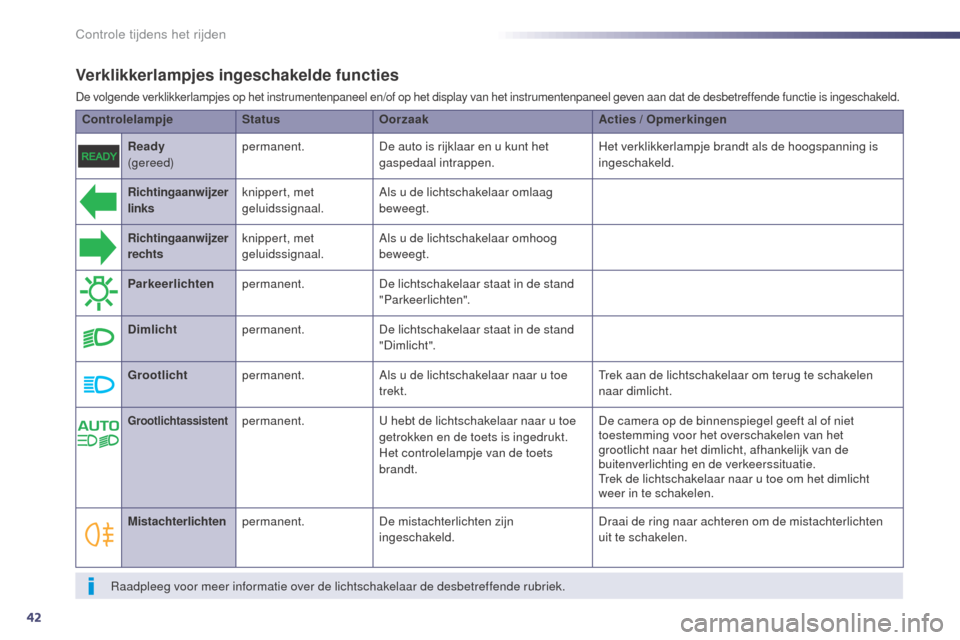Click 'permanent.' status in Grootlichtassistent row
Screen dimensions: 960x640
(273, 421)
